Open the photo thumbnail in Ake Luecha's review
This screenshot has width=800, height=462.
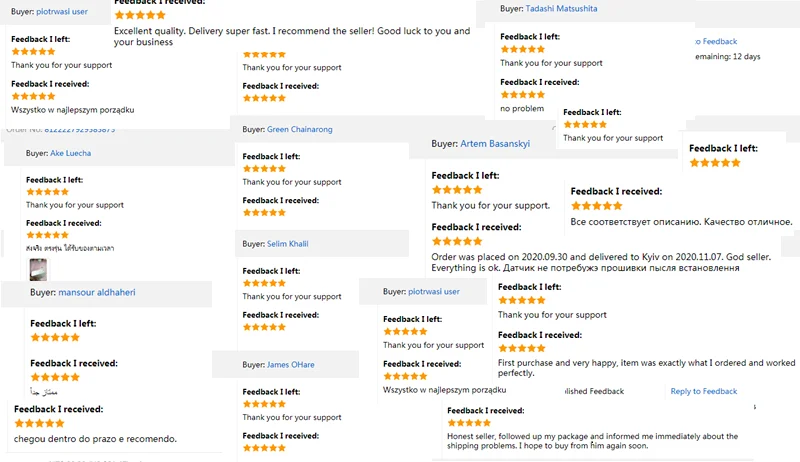coord(38,268)
